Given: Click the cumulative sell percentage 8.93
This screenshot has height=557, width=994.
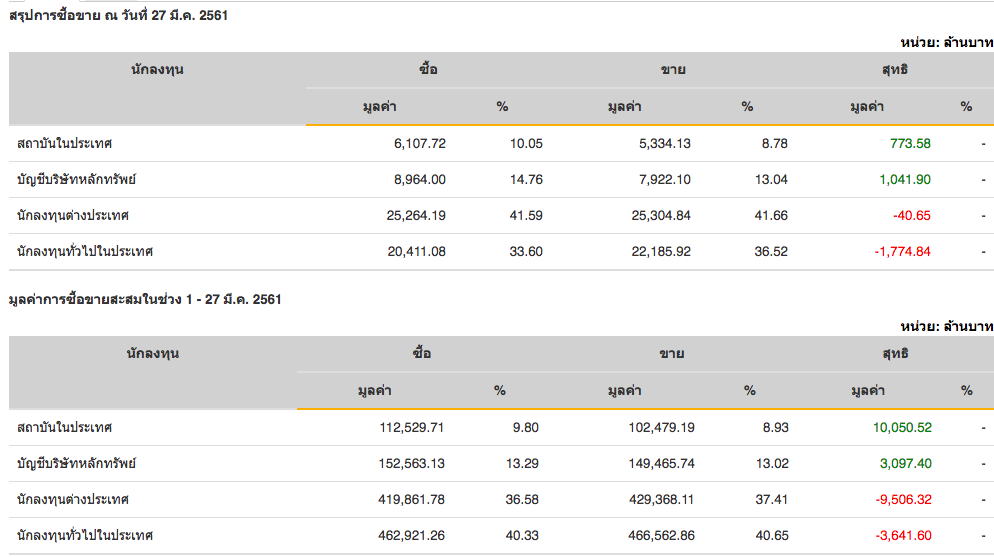Looking at the screenshot, I should coord(775,427).
